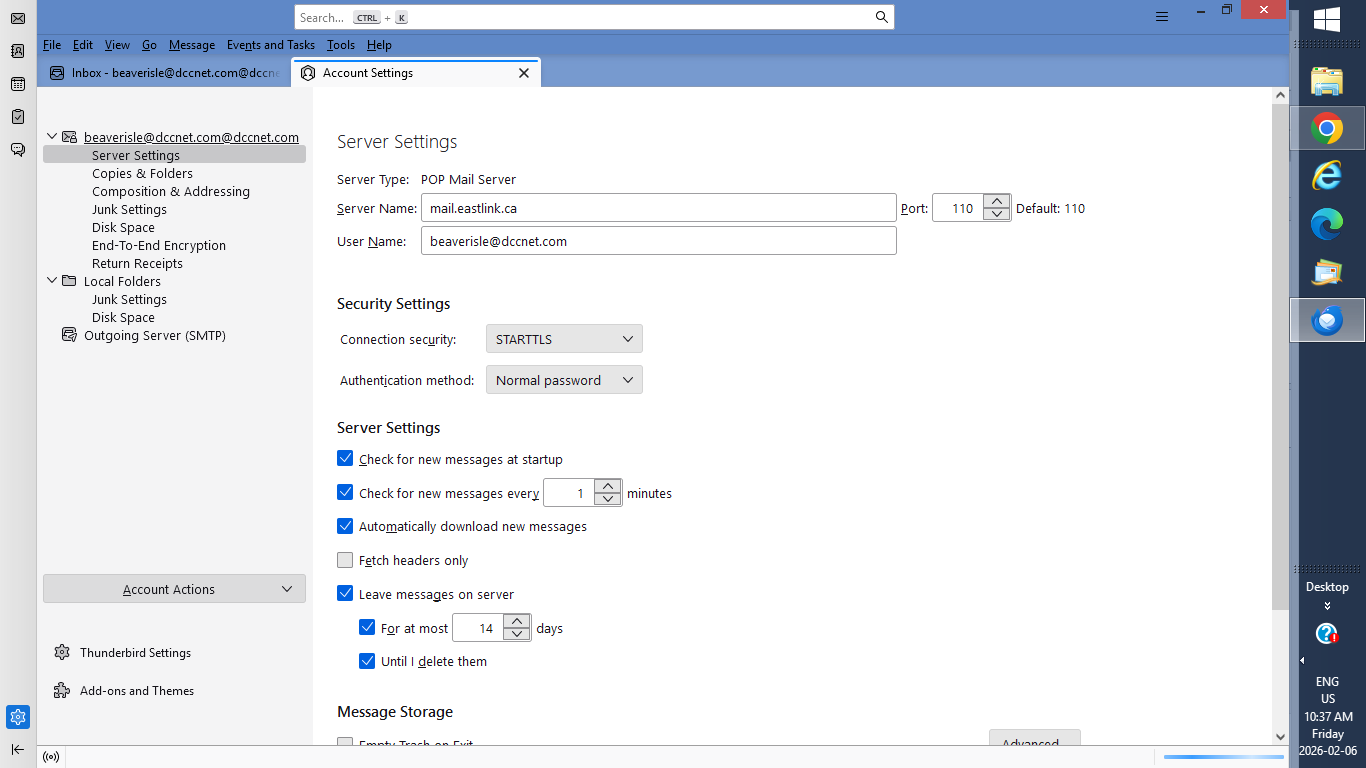The height and width of the screenshot is (768, 1366).
Task: Increase the Port number
Action: 997,201
